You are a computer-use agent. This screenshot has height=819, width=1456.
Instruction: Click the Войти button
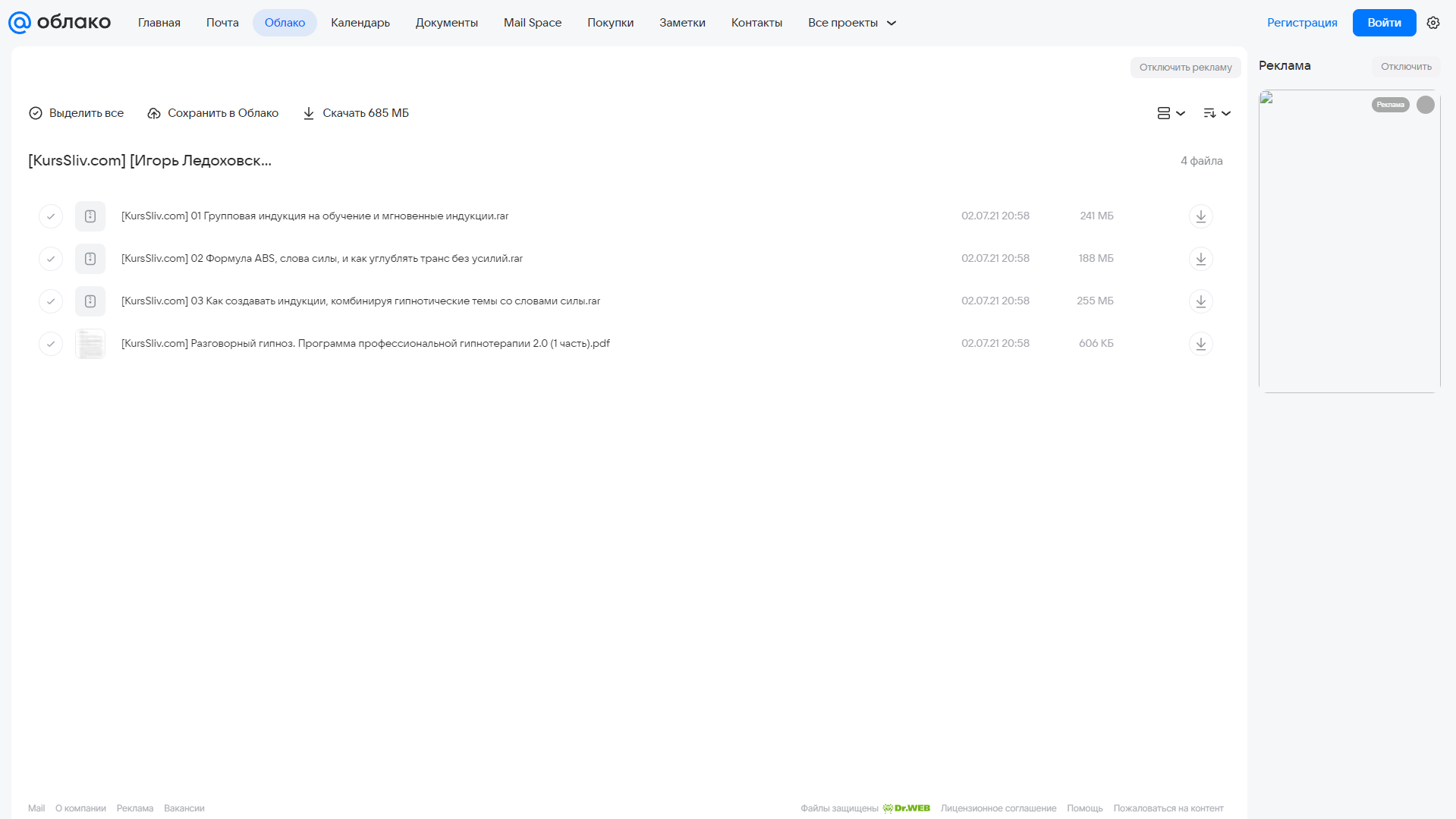[1384, 23]
